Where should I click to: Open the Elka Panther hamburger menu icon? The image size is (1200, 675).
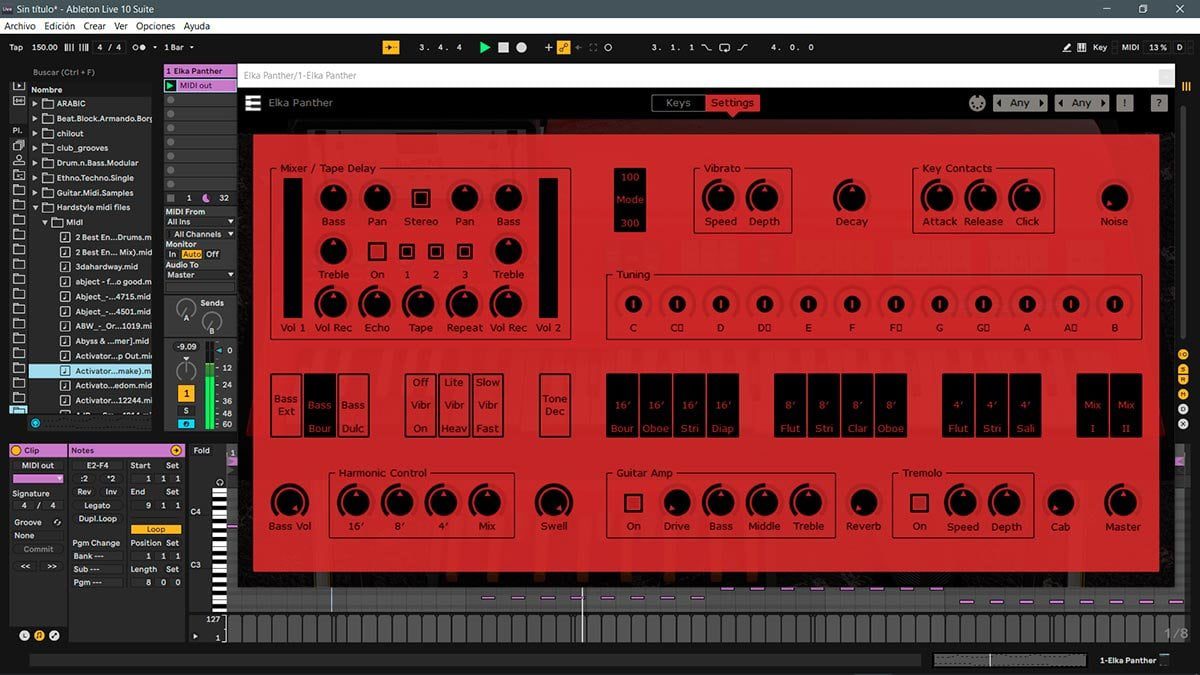click(253, 102)
